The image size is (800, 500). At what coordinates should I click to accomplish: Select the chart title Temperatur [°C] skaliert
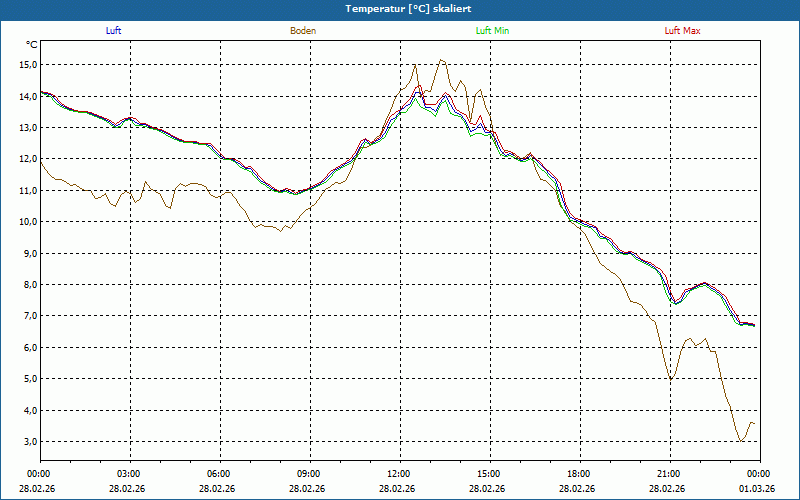[x=408, y=9]
